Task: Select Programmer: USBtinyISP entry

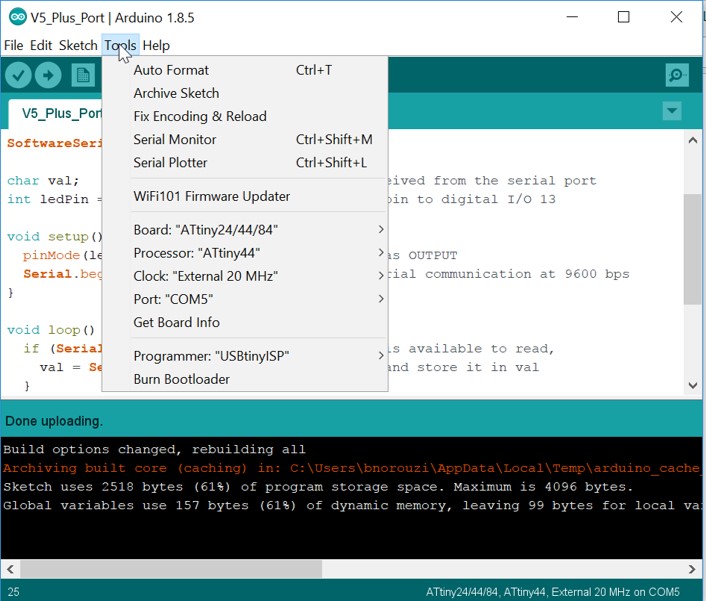Action: [245, 356]
